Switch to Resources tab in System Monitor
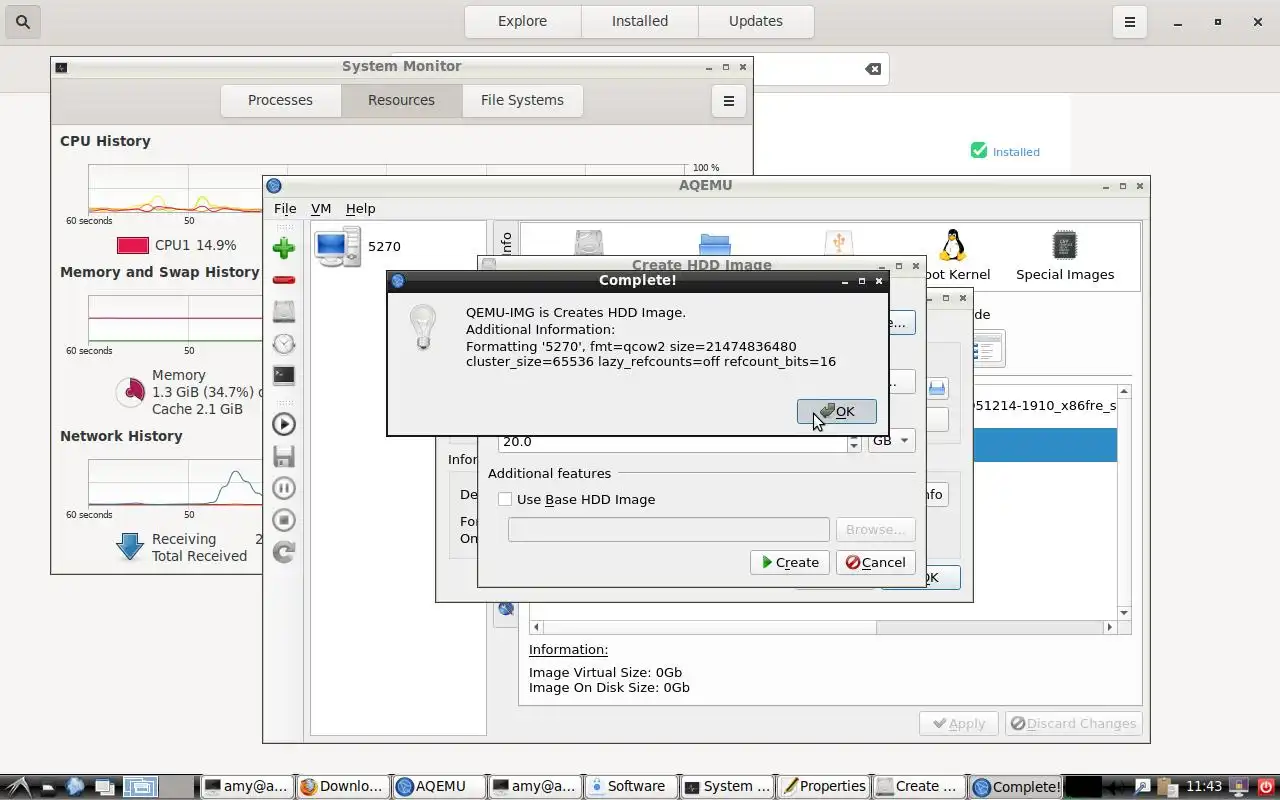Viewport: 1280px width, 800px height. [401, 100]
